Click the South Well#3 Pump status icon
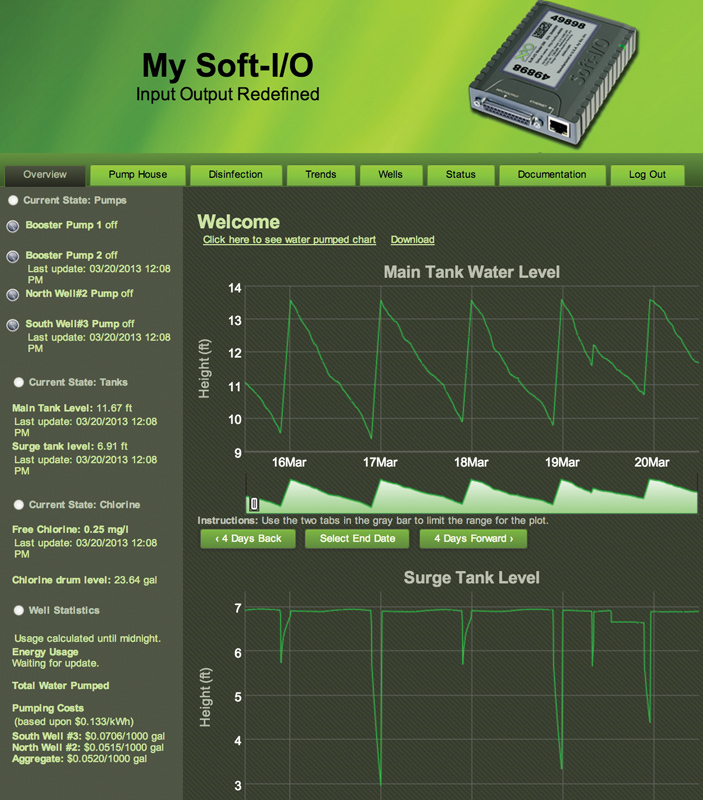This screenshot has height=800, width=703. 13,325
